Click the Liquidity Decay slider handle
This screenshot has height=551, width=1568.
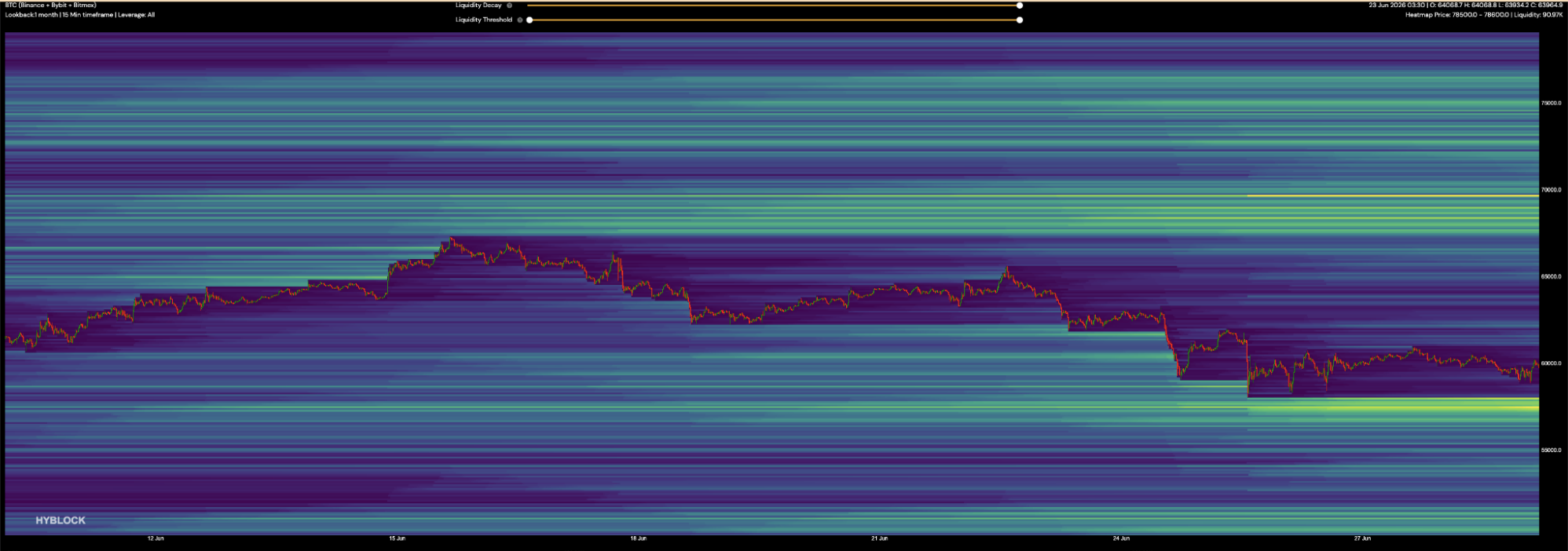[x=1020, y=5]
